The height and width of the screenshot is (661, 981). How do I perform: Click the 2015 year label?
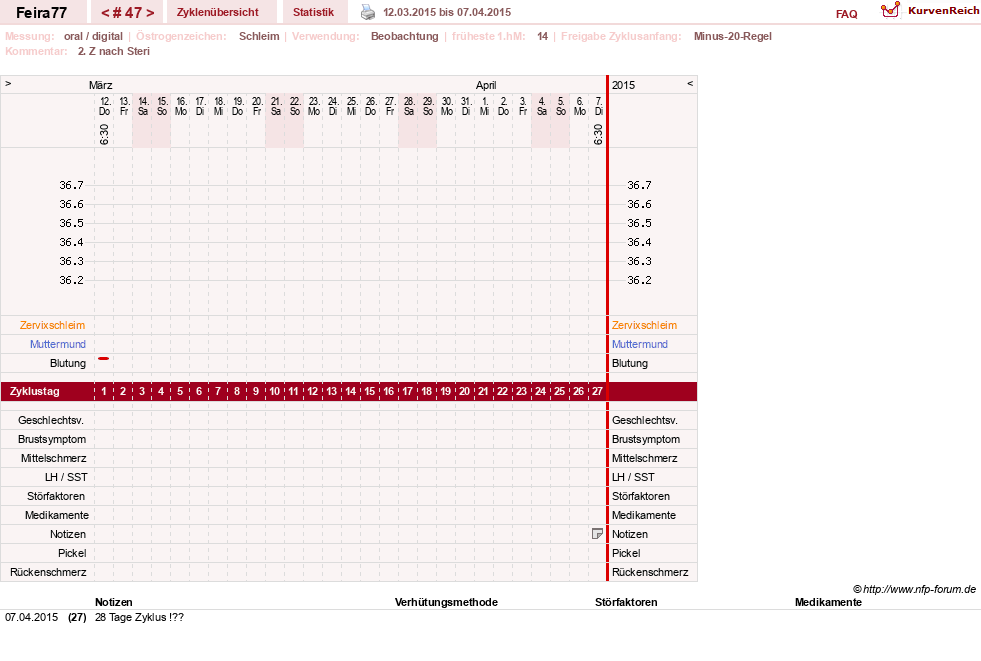point(623,85)
